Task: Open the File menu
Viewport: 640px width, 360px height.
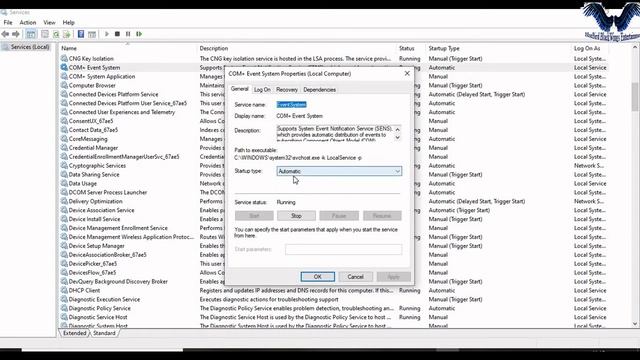Action: click(8, 22)
